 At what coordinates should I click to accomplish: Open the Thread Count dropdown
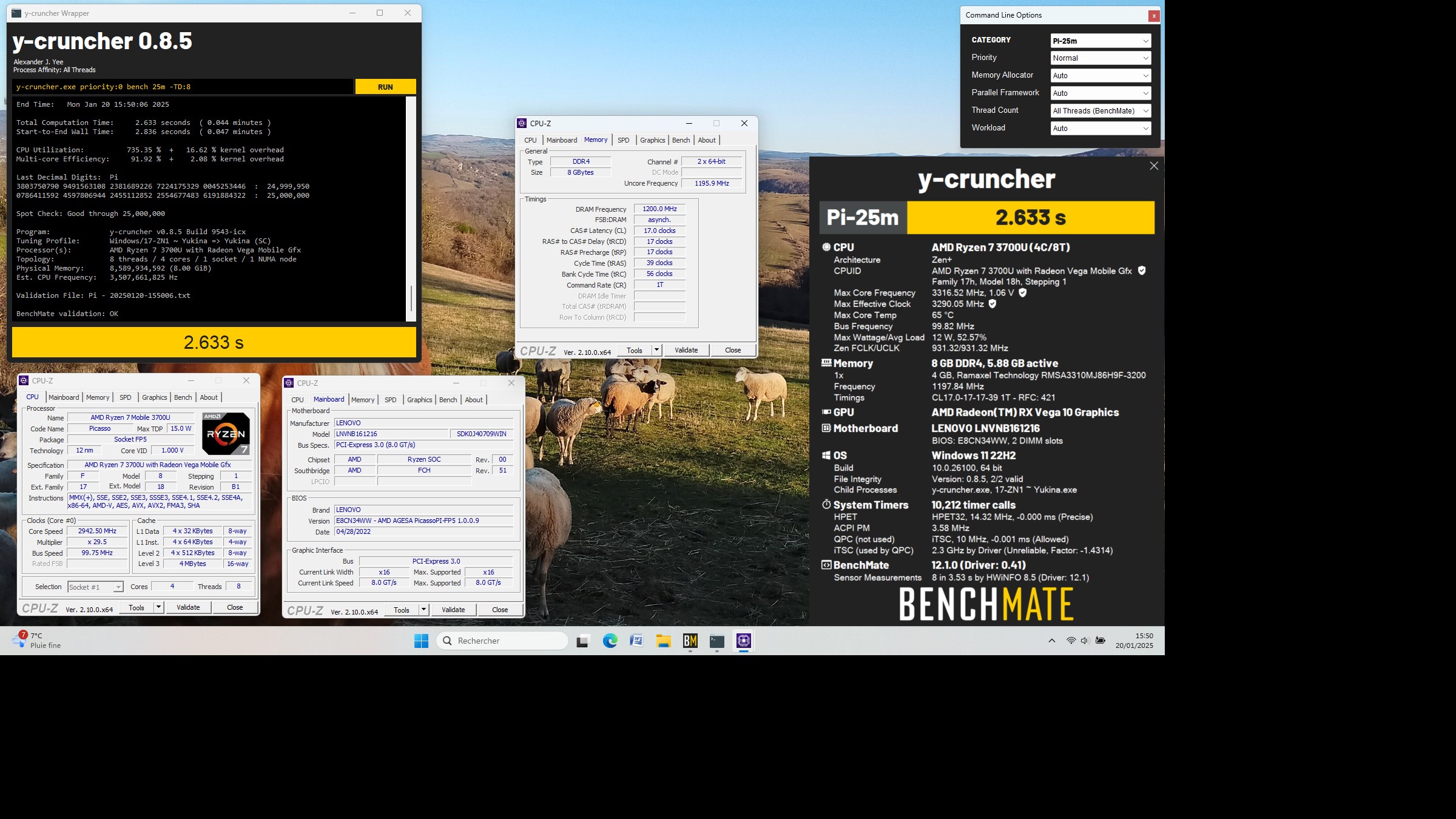(x=1100, y=111)
